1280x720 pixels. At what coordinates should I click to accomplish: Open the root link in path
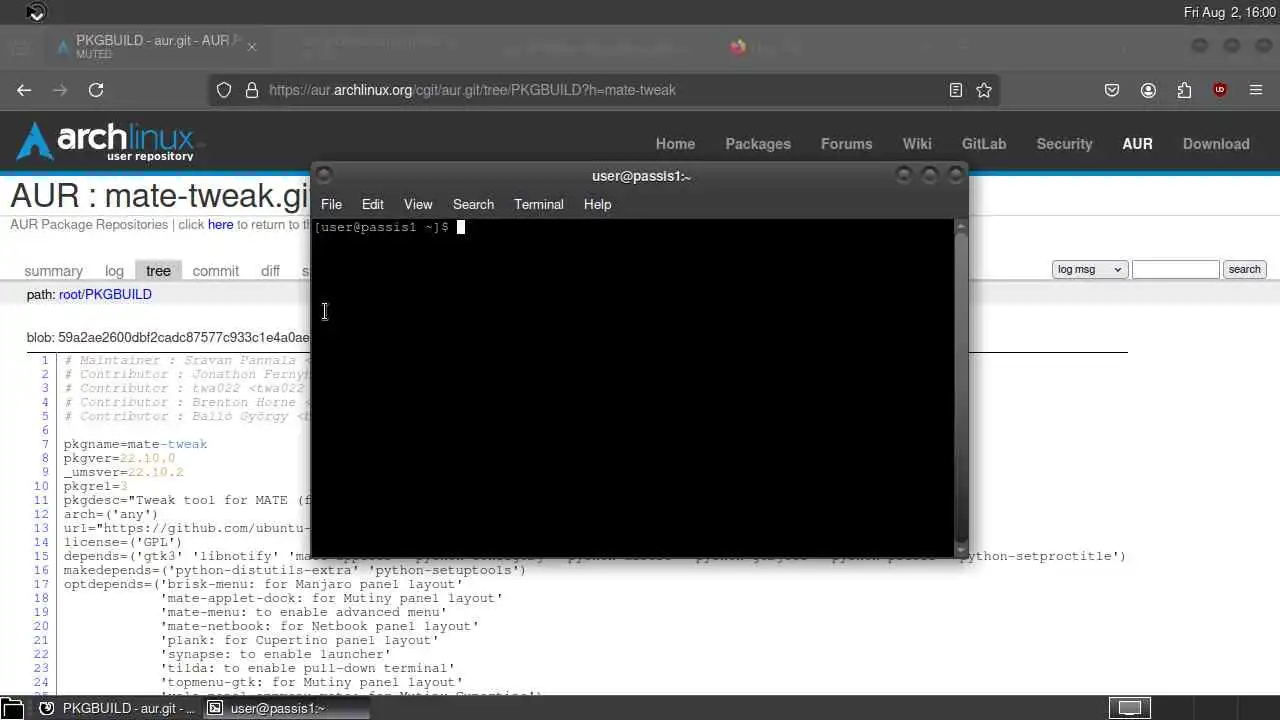pos(70,295)
